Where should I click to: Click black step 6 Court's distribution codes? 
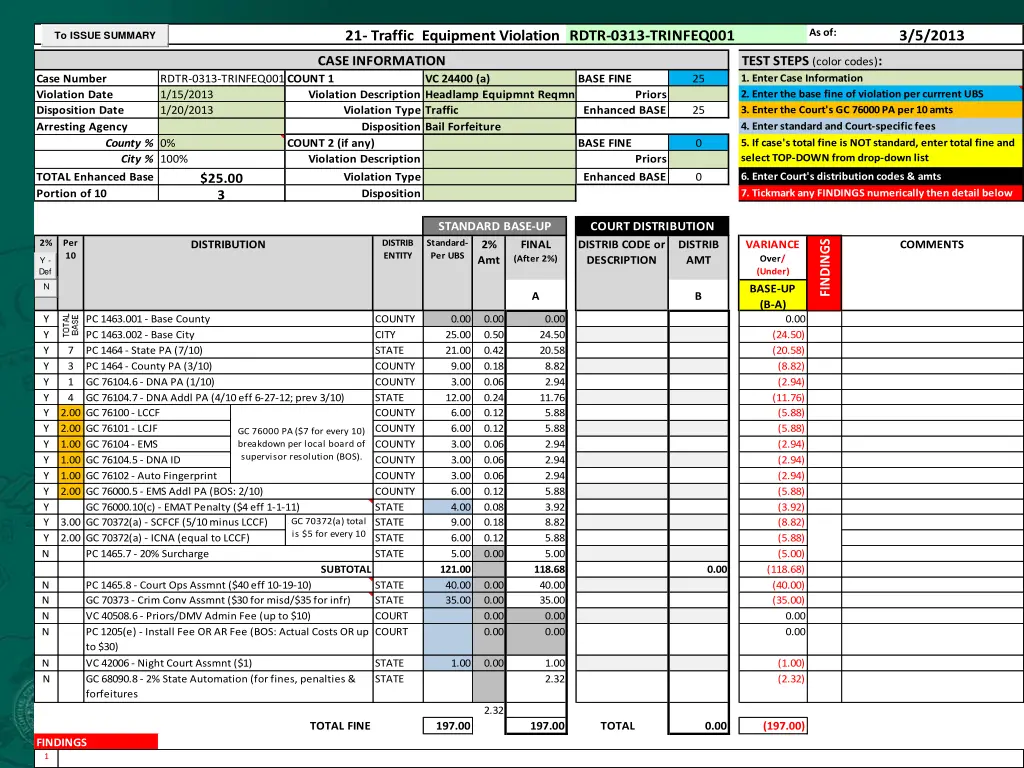pos(880,176)
